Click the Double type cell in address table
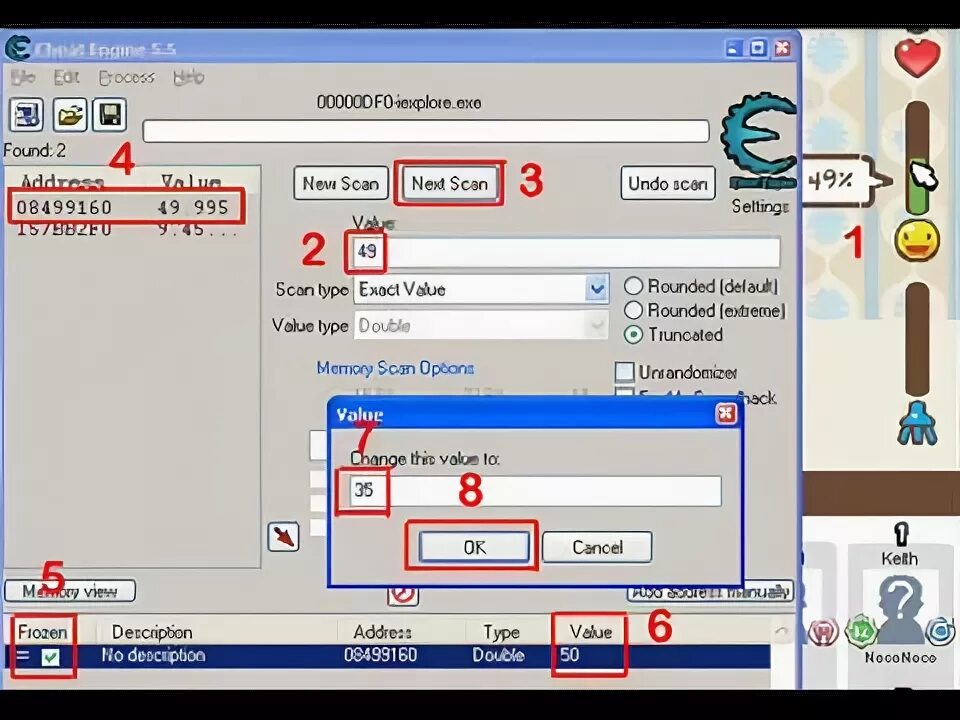The height and width of the screenshot is (720, 960). (498, 656)
